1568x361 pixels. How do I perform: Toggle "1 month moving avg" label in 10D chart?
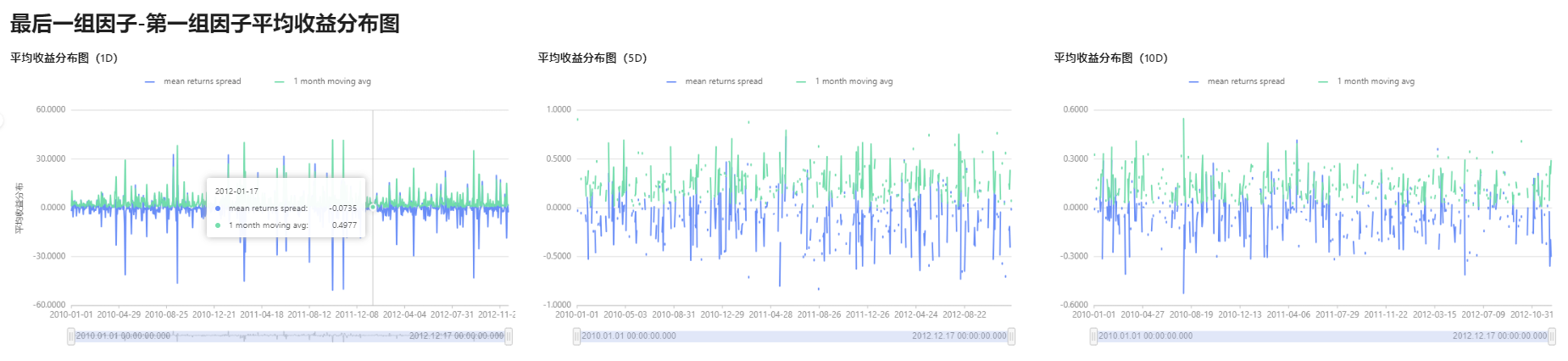click(x=1376, y=82)
